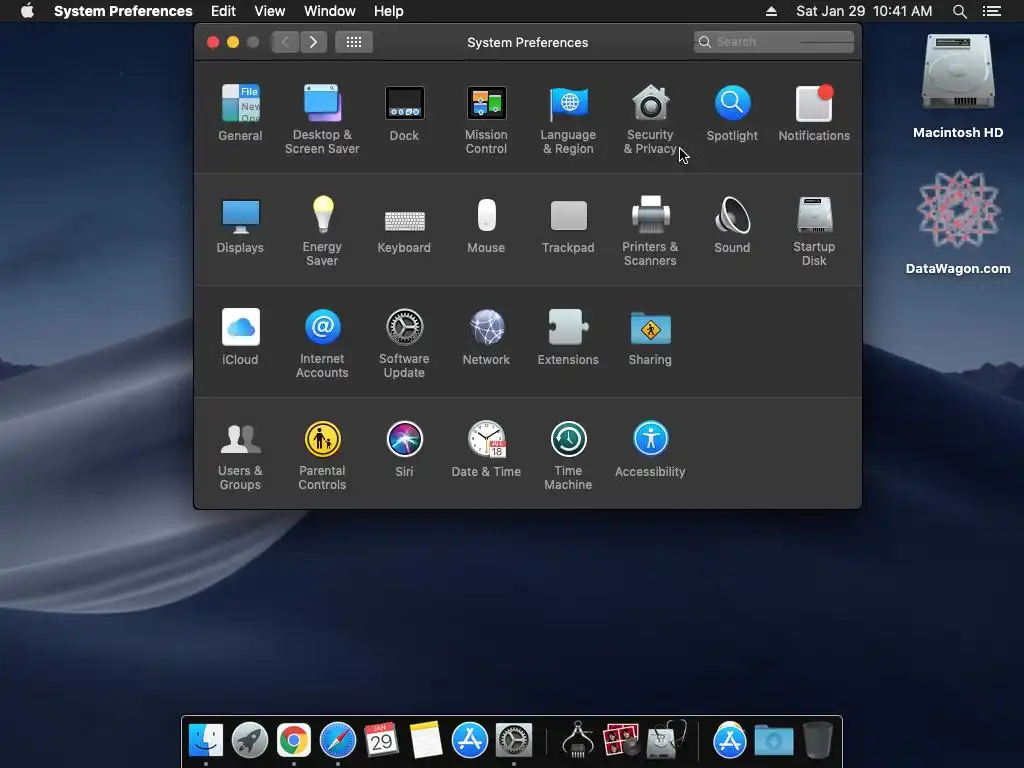Open Displays preferences

coord(240,225)
